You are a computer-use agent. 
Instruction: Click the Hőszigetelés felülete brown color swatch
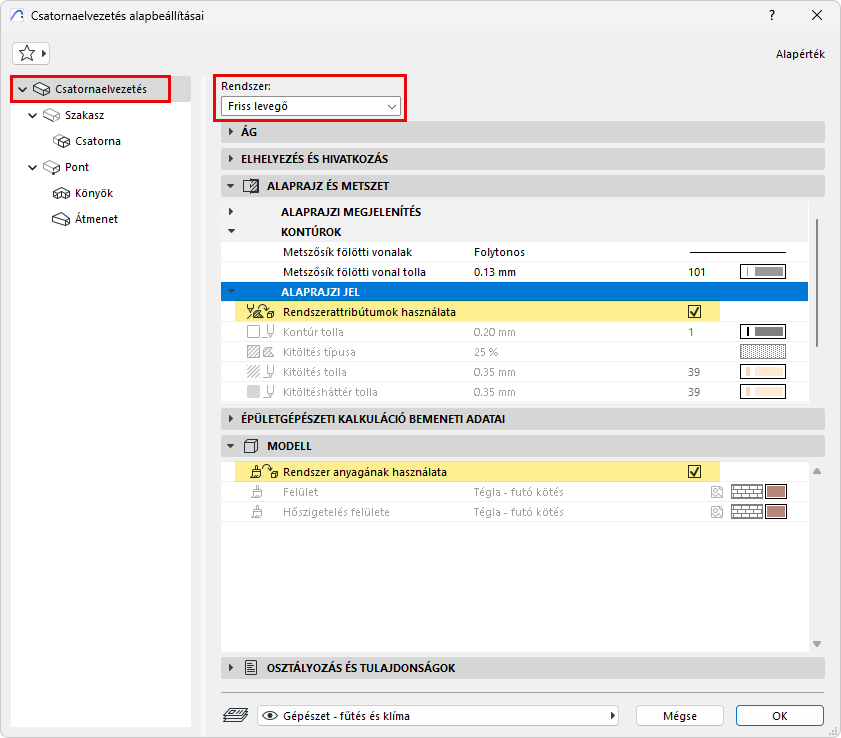(776, 512)
